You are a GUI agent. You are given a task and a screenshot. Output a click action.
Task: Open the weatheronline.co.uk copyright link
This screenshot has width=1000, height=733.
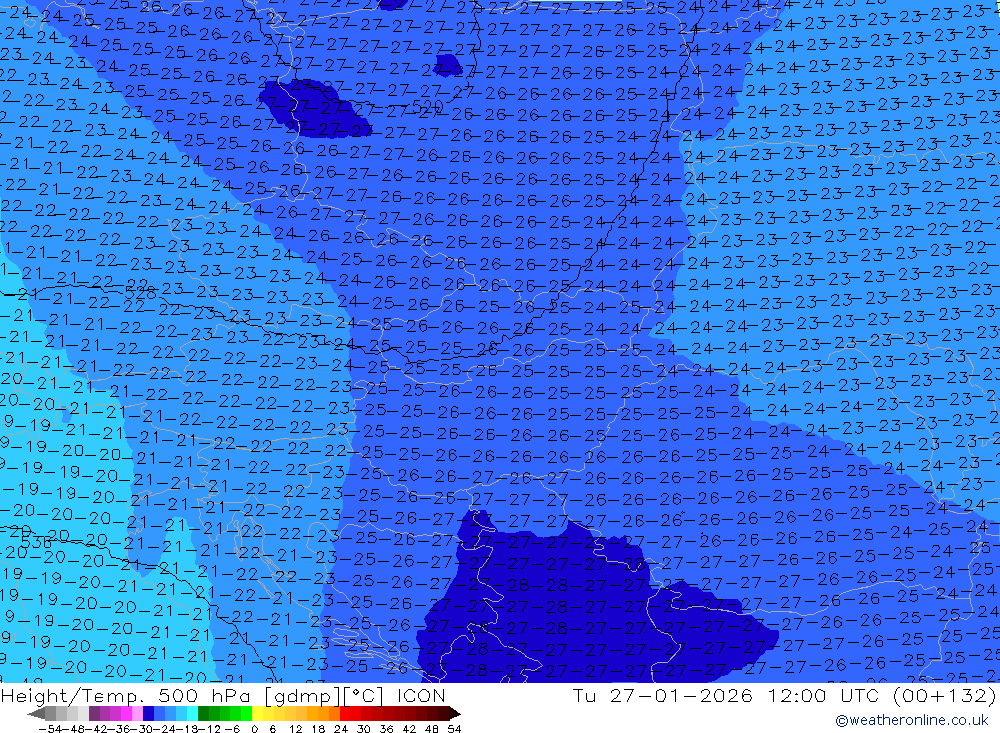[x=912, y=720]
